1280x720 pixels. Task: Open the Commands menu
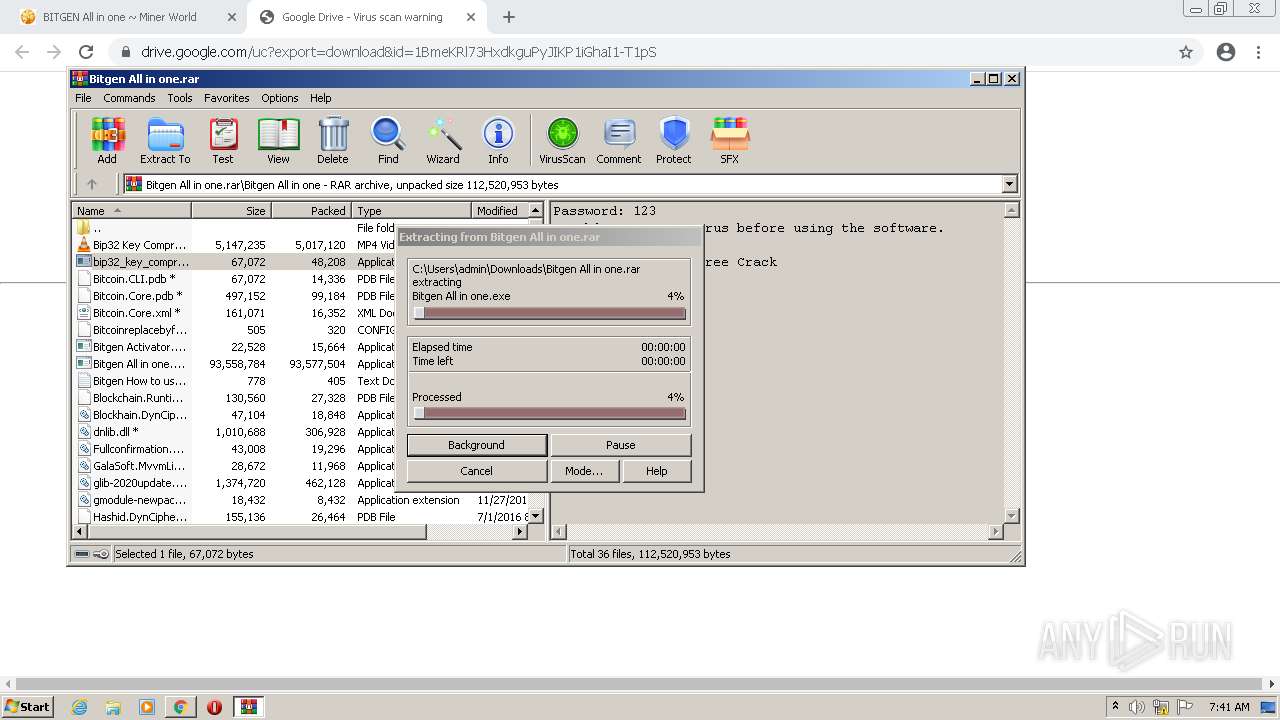[x=129, y=98]
